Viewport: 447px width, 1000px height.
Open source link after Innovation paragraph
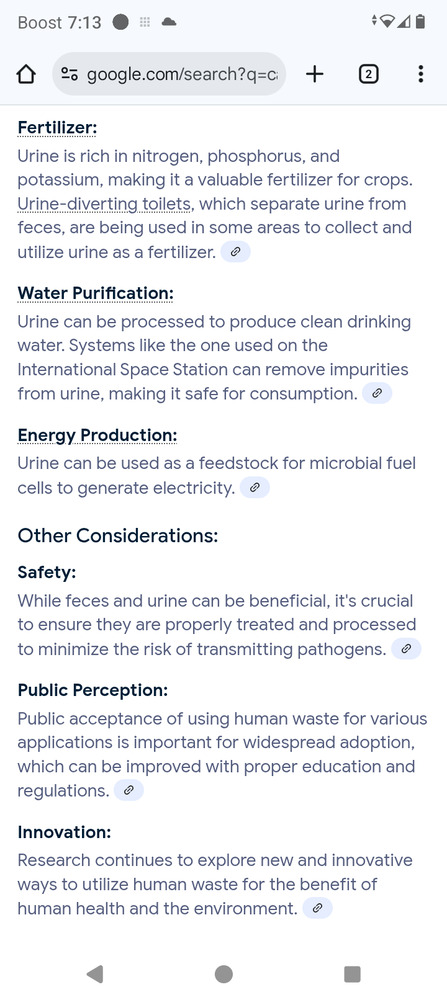click(317, 908)
